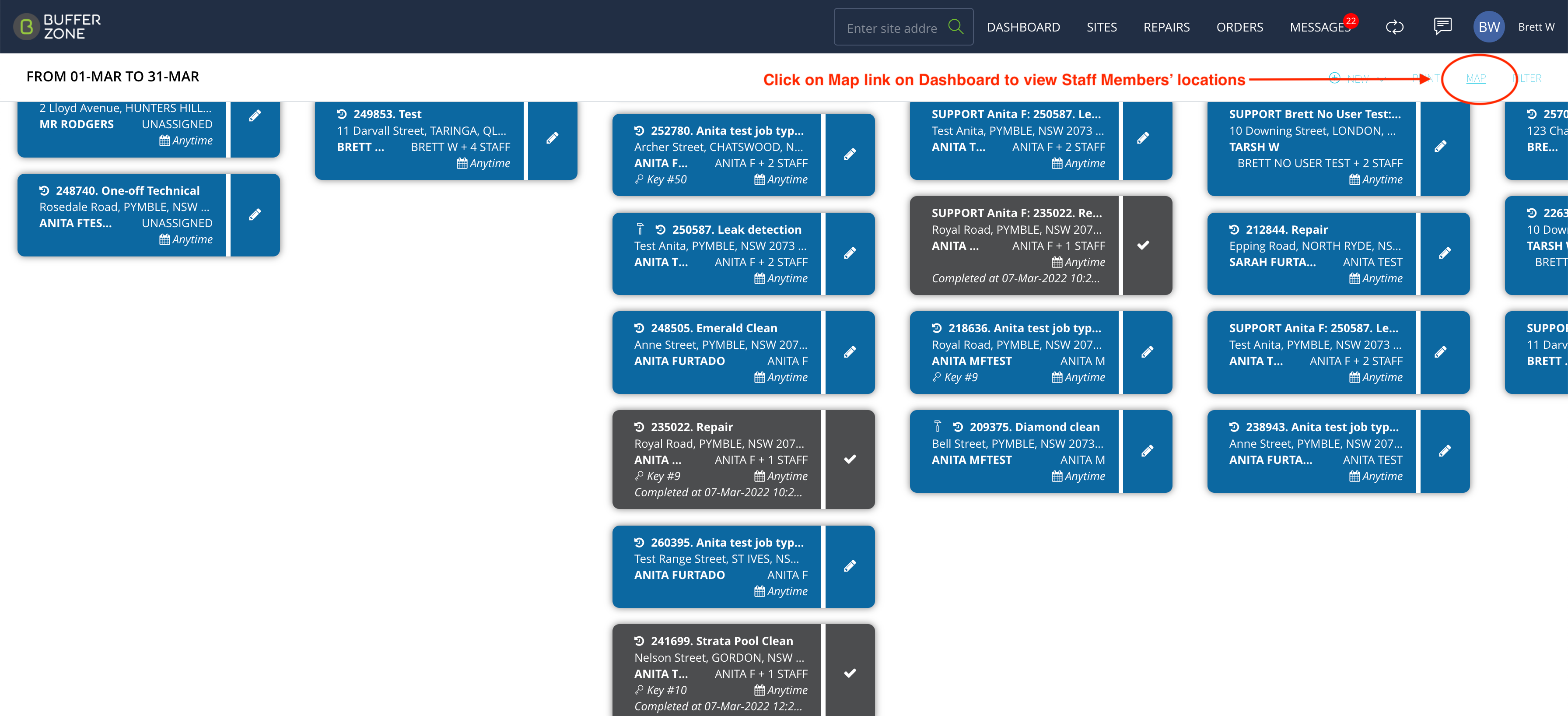The width and height of the screenshot is (1568, 716).
Task: Edit job 260395 Test Range Street
Action: [x=850, y=566]
